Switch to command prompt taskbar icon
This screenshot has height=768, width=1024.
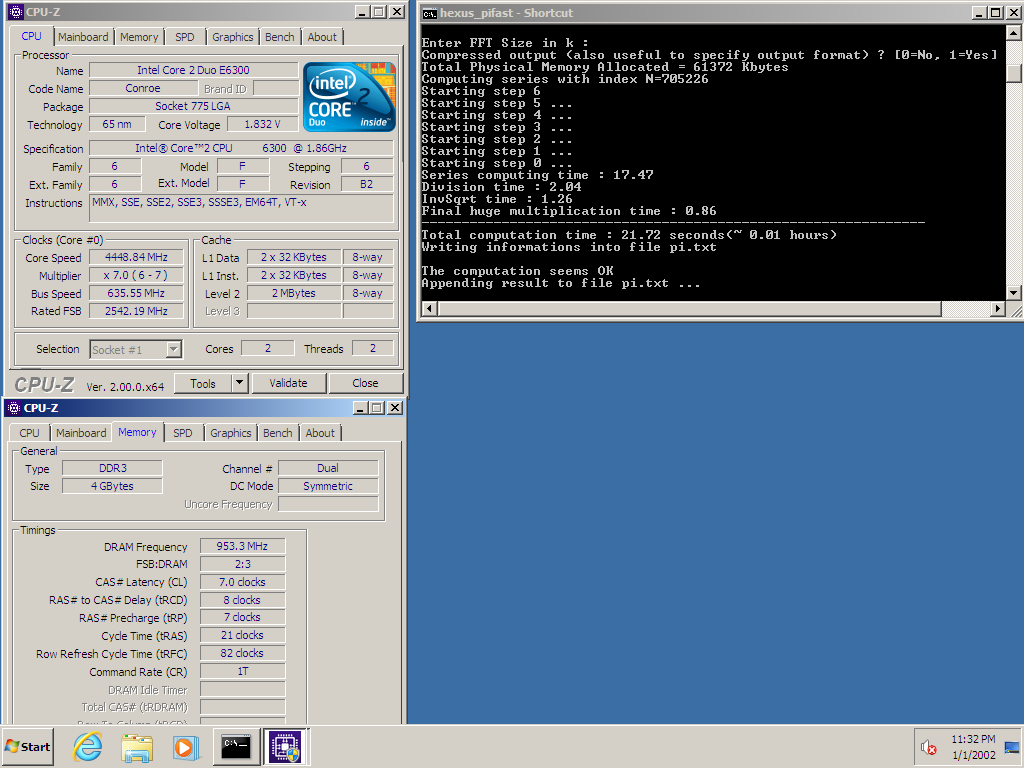236,746
